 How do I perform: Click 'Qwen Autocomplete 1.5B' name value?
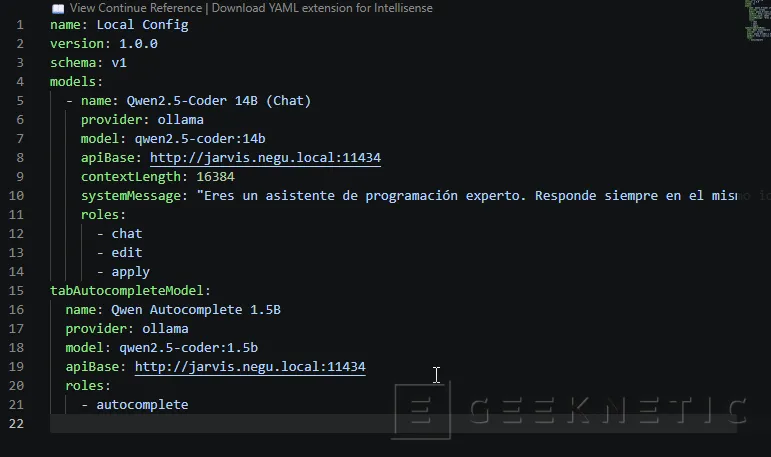tap(196, 309)
